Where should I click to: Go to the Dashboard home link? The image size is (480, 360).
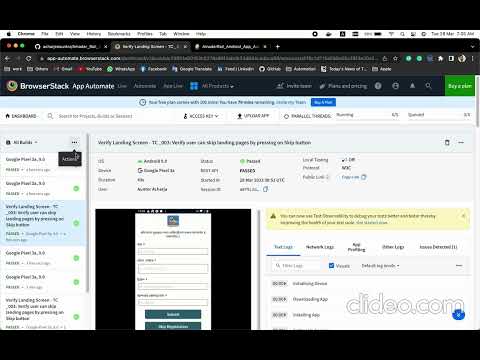21,116
